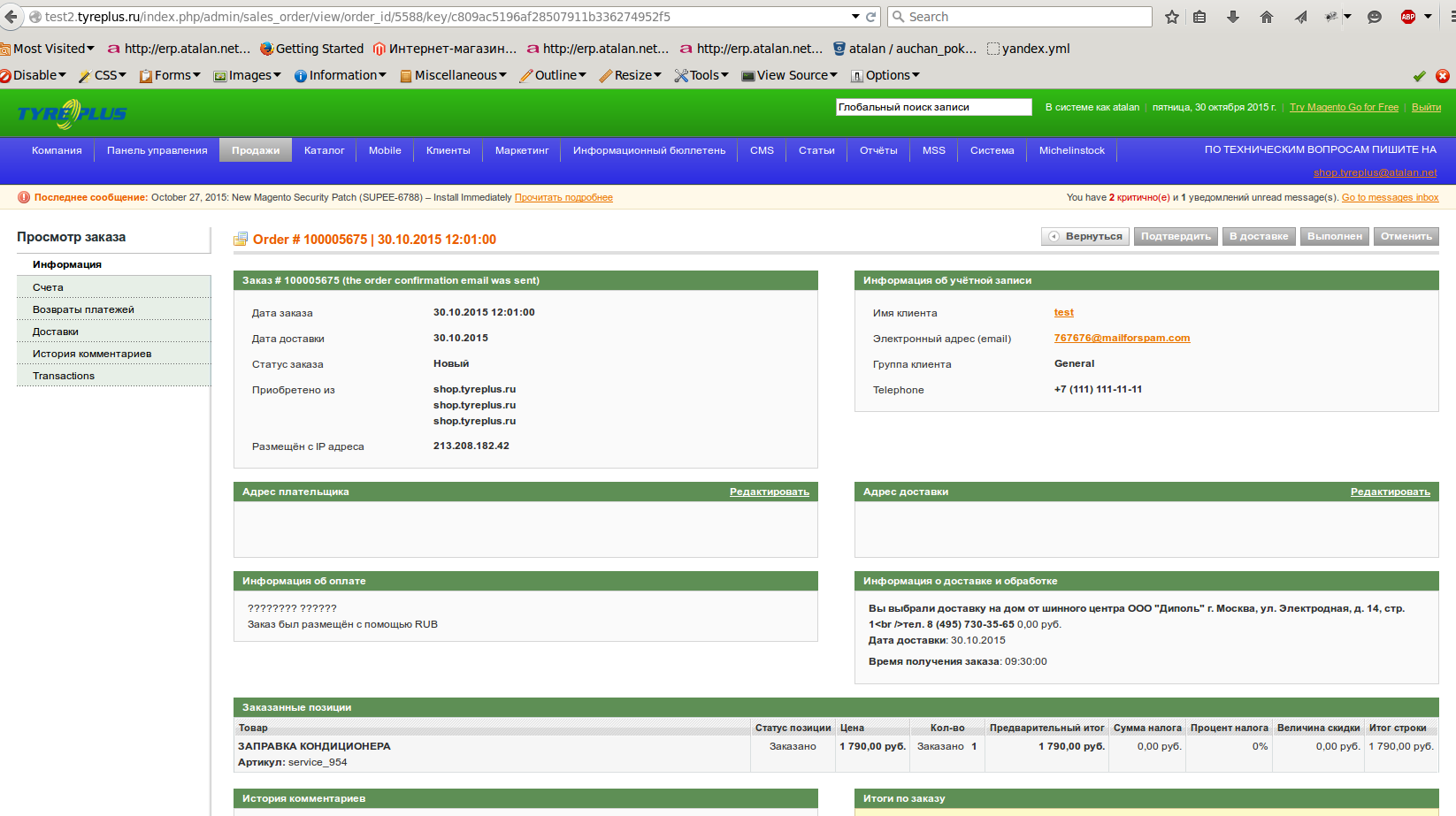Click the URL history dropdown arrow
This screenshot has height=816, width=1456.
pos(855,17)
